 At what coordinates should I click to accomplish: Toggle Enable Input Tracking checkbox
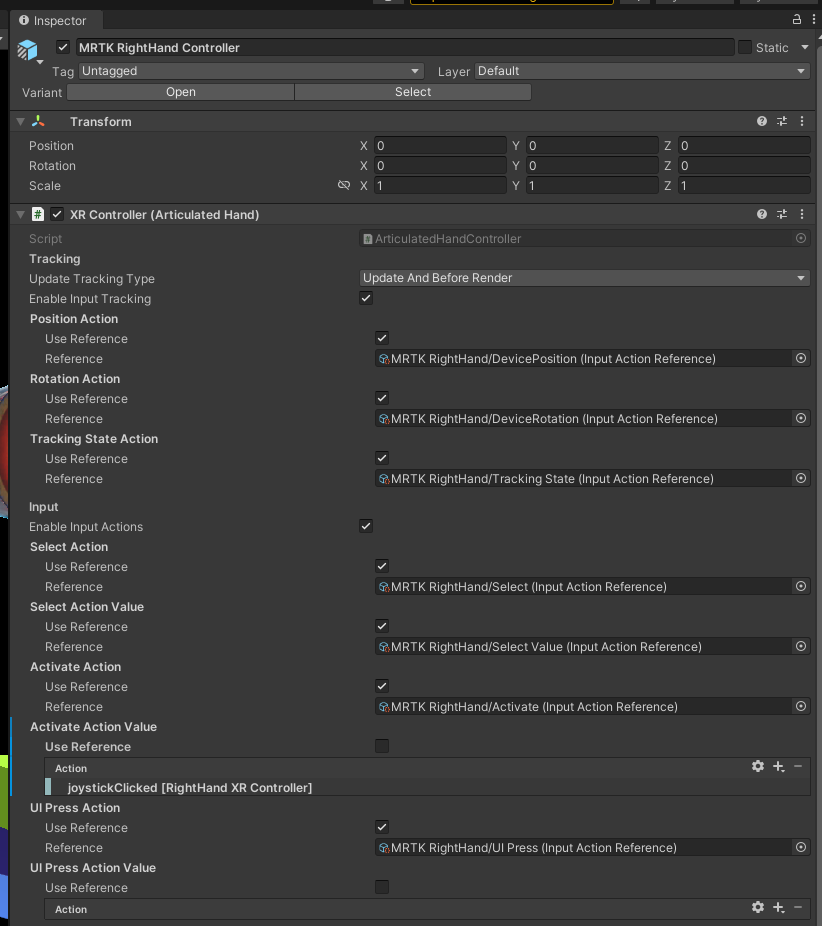pyautogui.click(x=366, y=298)
